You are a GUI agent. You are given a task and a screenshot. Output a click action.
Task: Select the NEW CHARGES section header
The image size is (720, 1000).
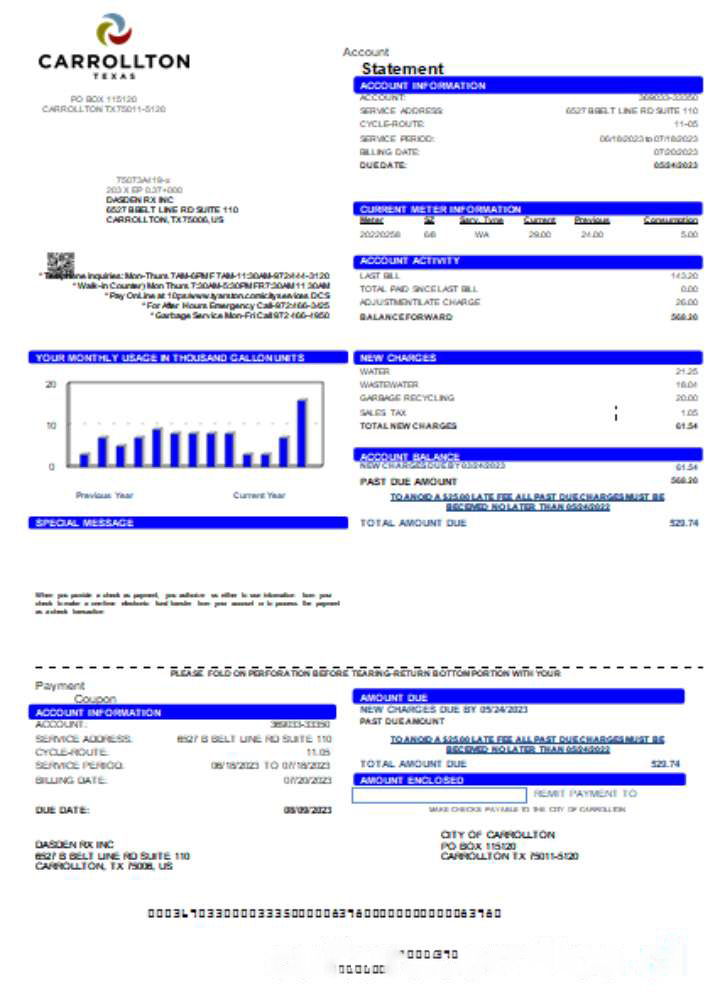528,357
